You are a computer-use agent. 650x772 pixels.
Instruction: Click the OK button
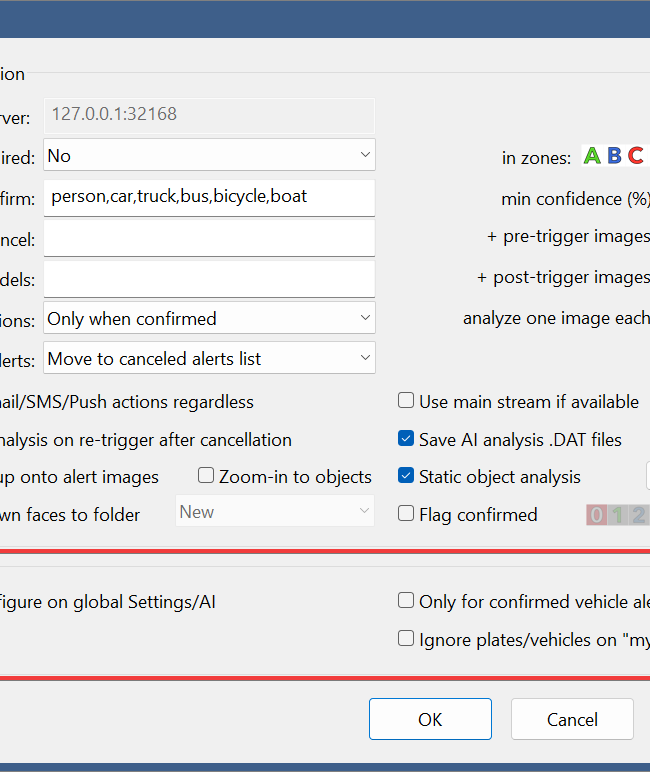[430, 719]
